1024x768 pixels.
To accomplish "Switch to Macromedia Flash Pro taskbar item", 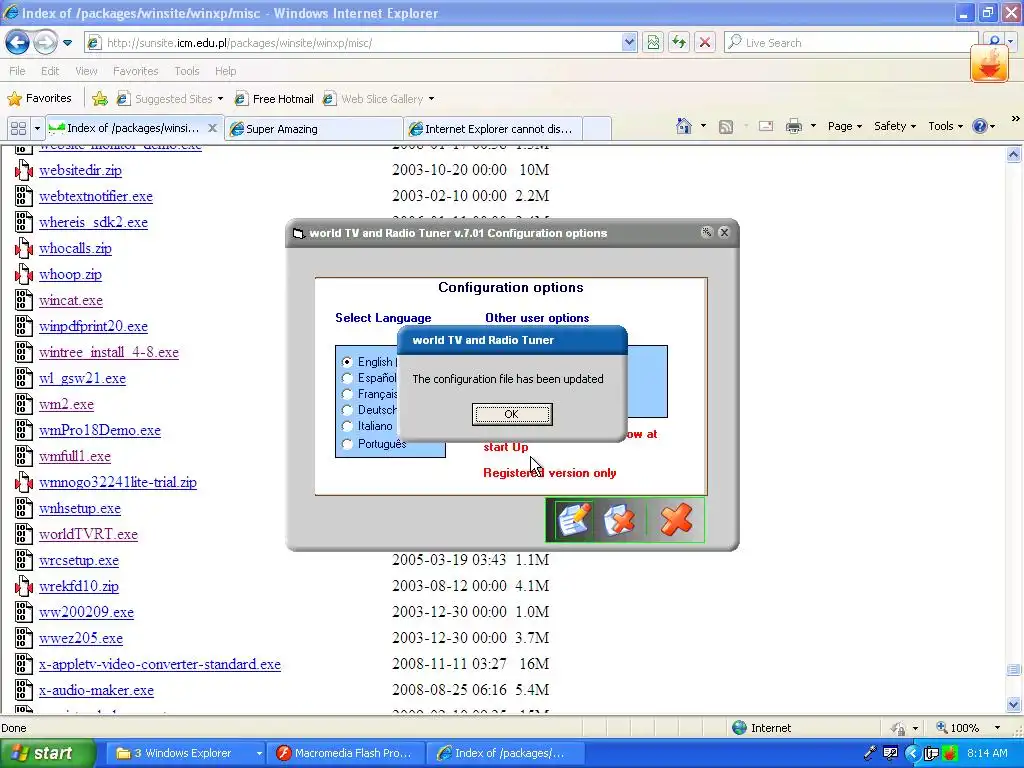I will tap(346, 753).
